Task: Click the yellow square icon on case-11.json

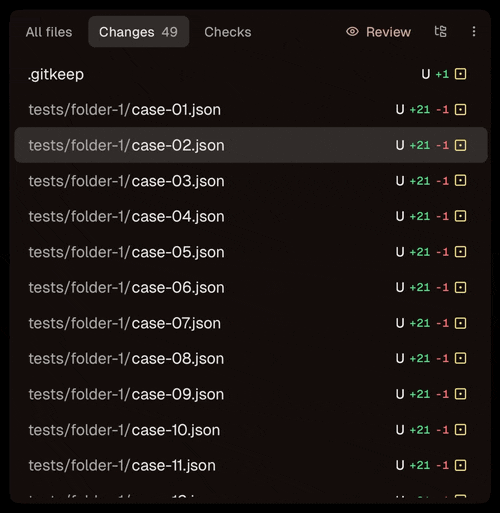Action: (x=460, y=465)
